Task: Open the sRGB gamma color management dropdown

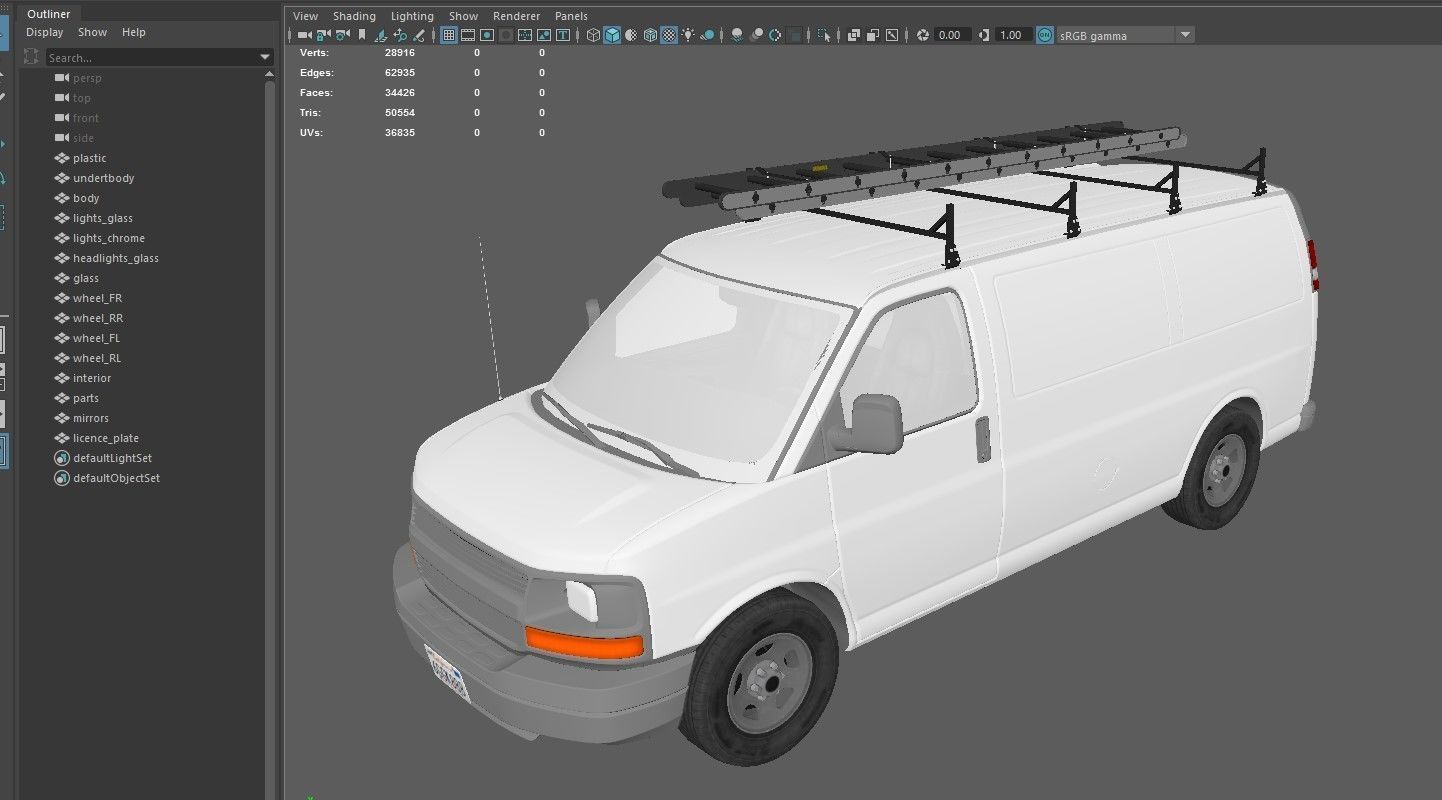Action: point(1185,35)
